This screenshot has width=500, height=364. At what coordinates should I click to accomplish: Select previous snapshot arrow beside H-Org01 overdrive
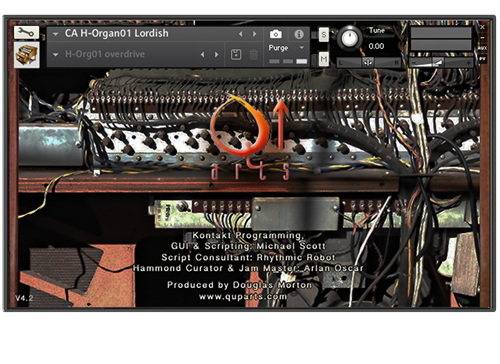click(x=202, y=54)
